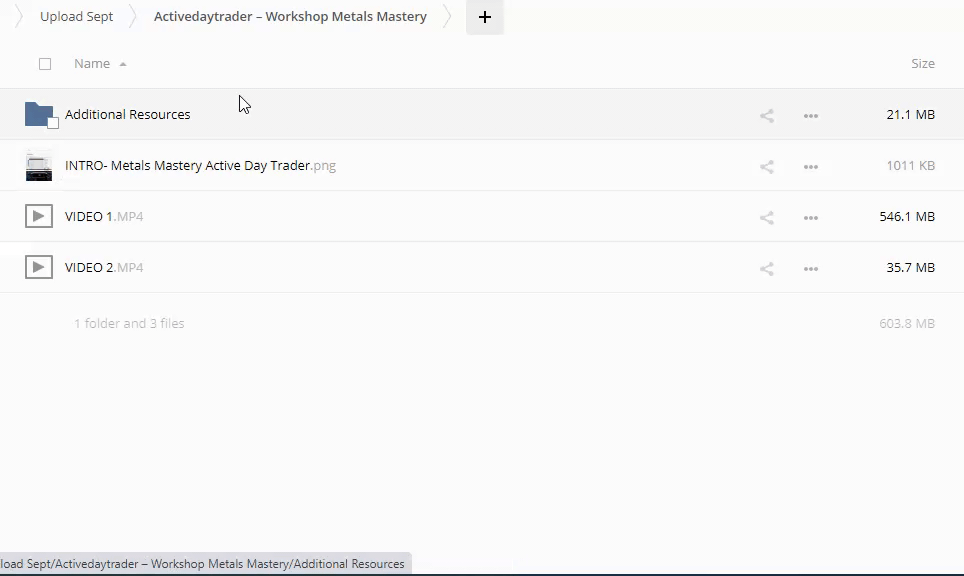Click Activedaytrader Workshop Metals Mastery breadcrumb

click(290, 17)
